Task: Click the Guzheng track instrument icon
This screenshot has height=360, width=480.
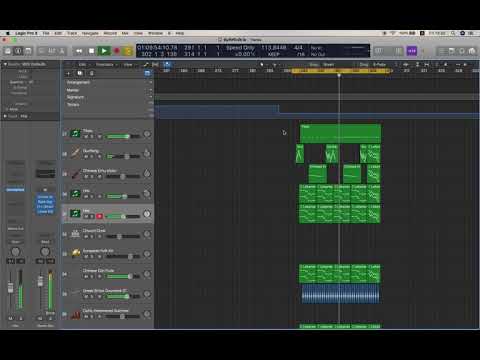Action: (x=75, y=153)
